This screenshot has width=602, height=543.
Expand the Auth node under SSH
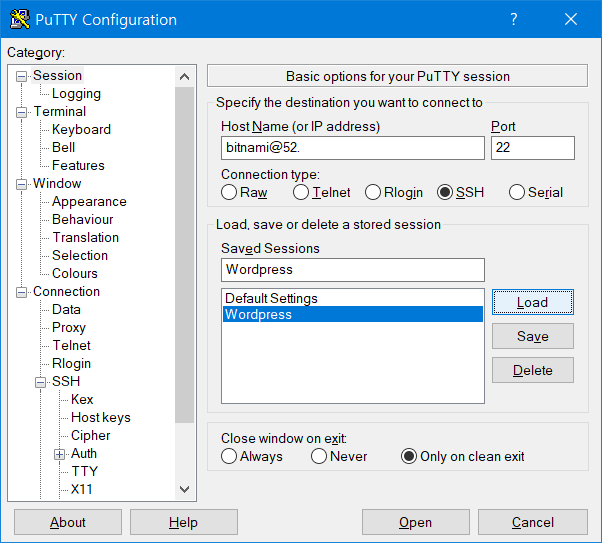tap(60, 454)
